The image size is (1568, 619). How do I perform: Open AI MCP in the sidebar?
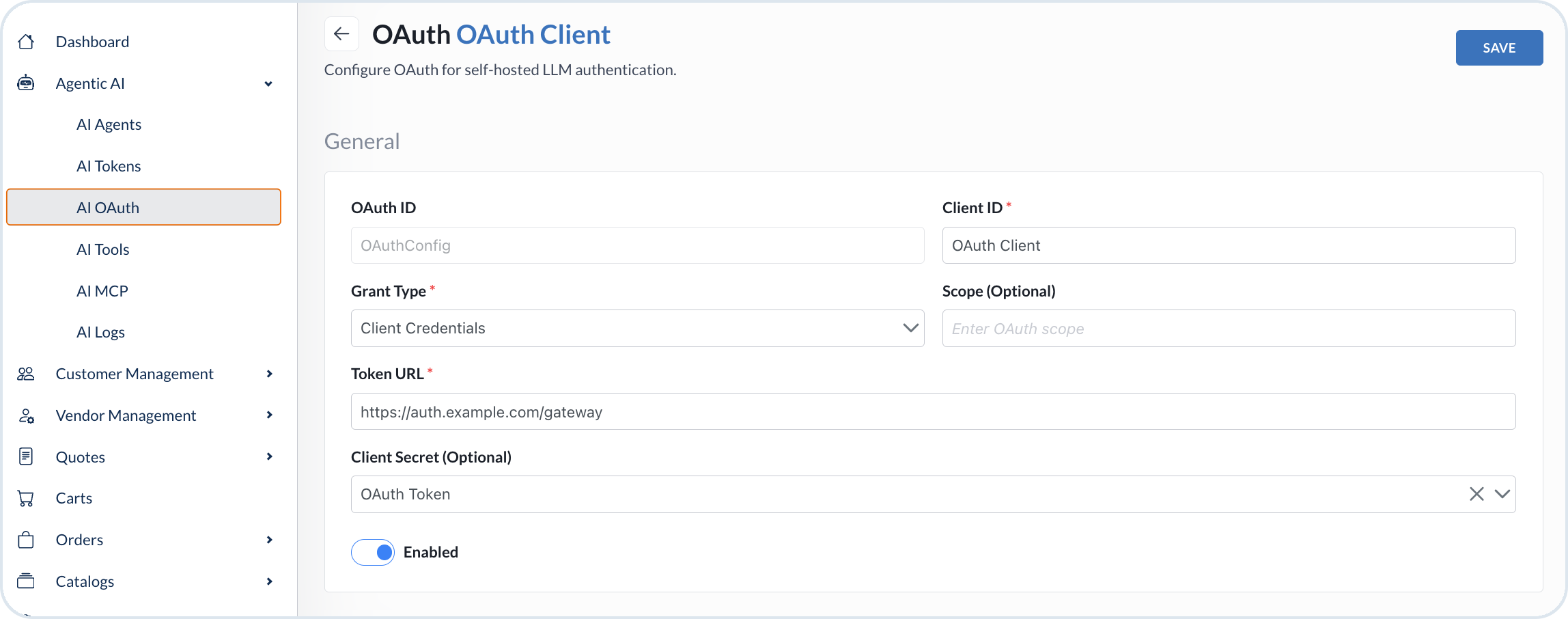coord(102,291)
